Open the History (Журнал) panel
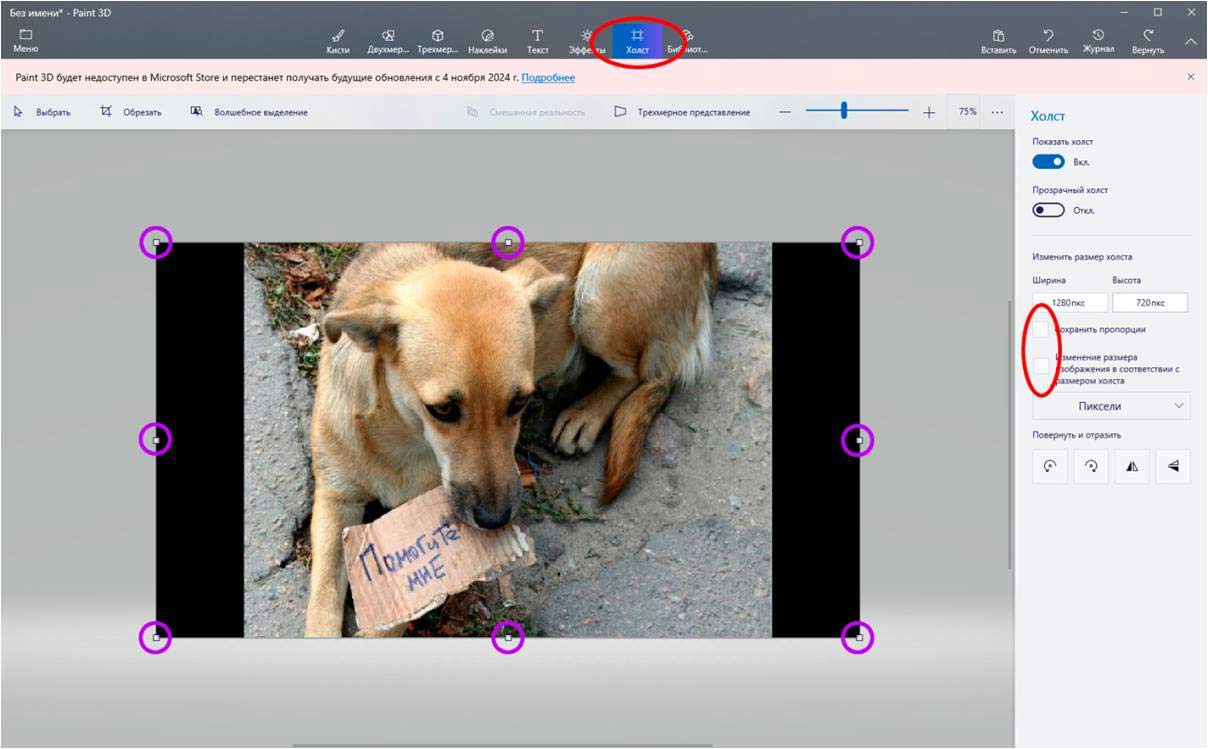This screenshot has width=1208, height=749. [x=1098, y=40]
